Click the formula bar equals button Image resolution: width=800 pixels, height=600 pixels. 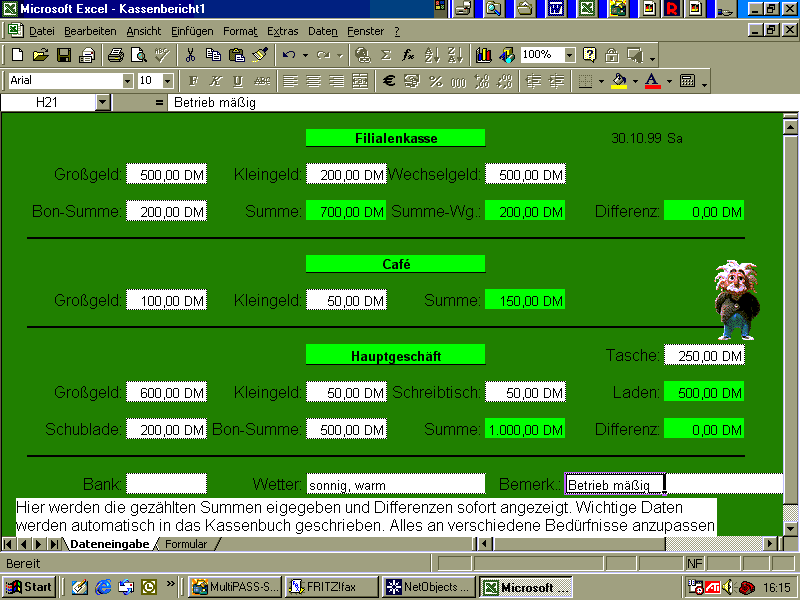point(159,103)
